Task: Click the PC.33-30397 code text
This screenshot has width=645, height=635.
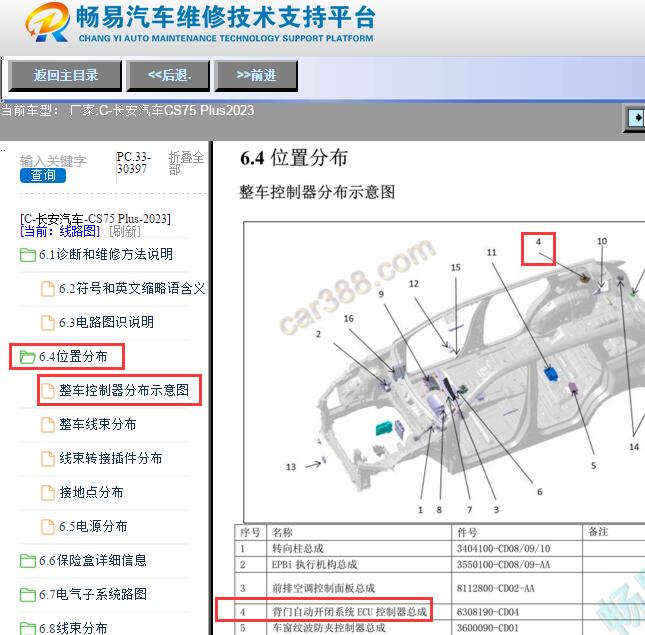Action: 133,163
